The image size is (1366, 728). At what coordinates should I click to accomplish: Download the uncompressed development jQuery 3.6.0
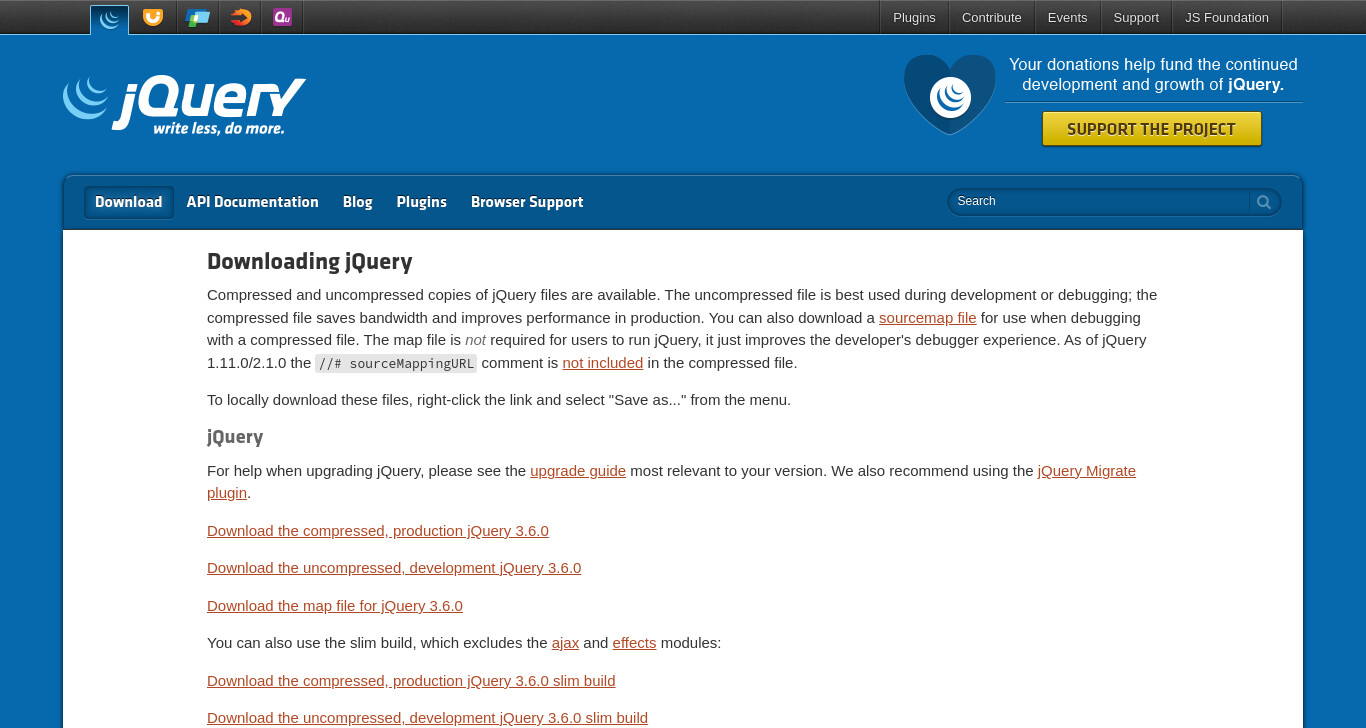[x=394, y=568]
